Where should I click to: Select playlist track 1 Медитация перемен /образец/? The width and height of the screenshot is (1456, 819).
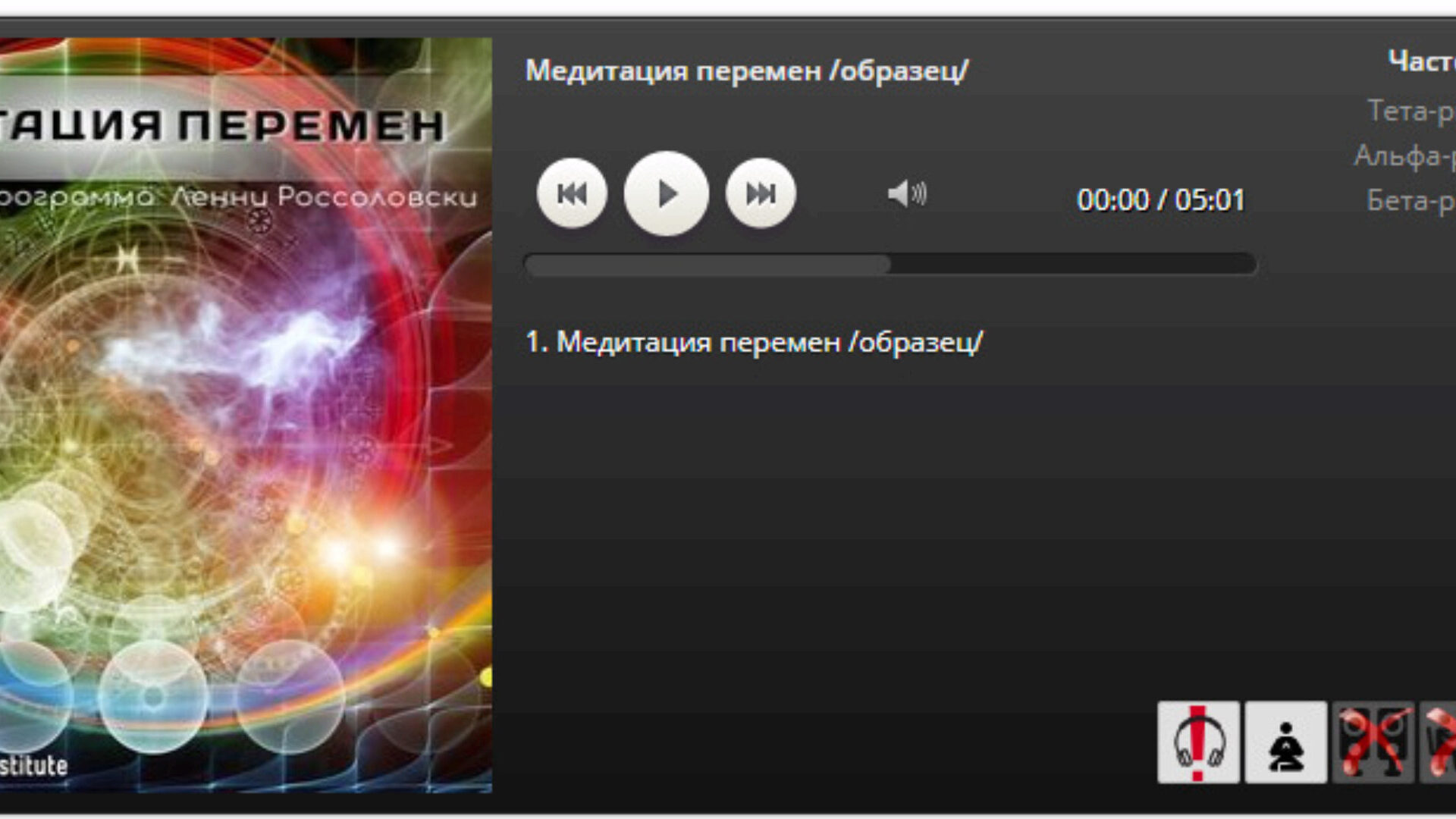tap(754, 342)
